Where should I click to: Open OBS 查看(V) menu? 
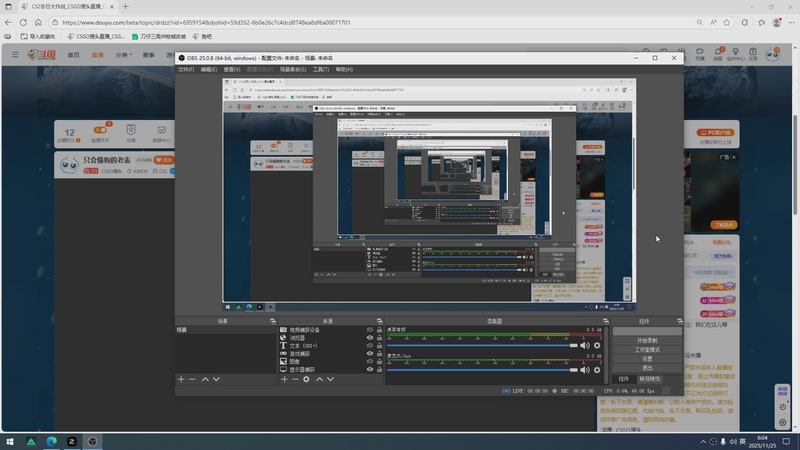(x=232, y=69)
